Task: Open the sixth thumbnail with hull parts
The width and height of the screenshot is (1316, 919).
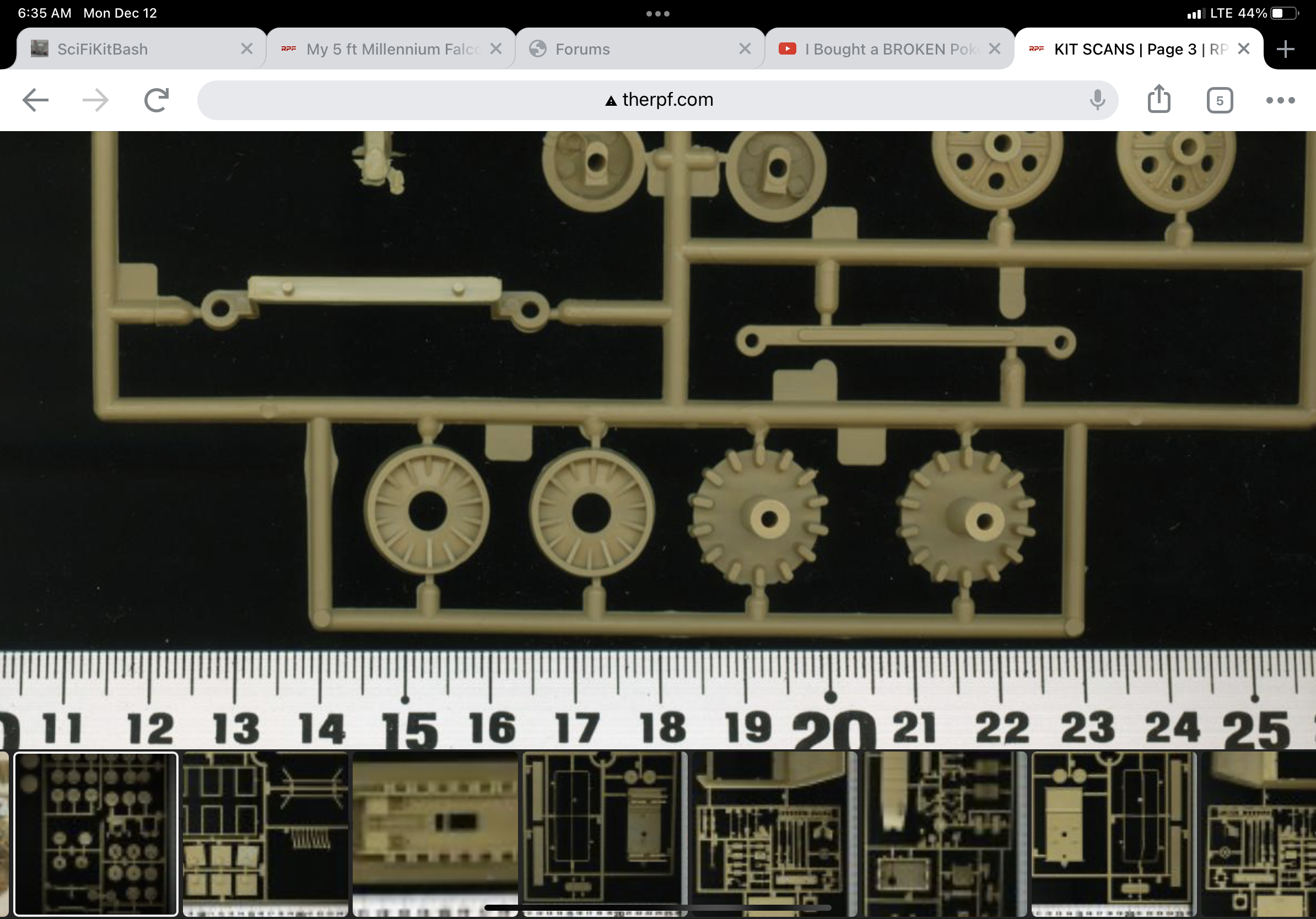Action: [944, 834]
